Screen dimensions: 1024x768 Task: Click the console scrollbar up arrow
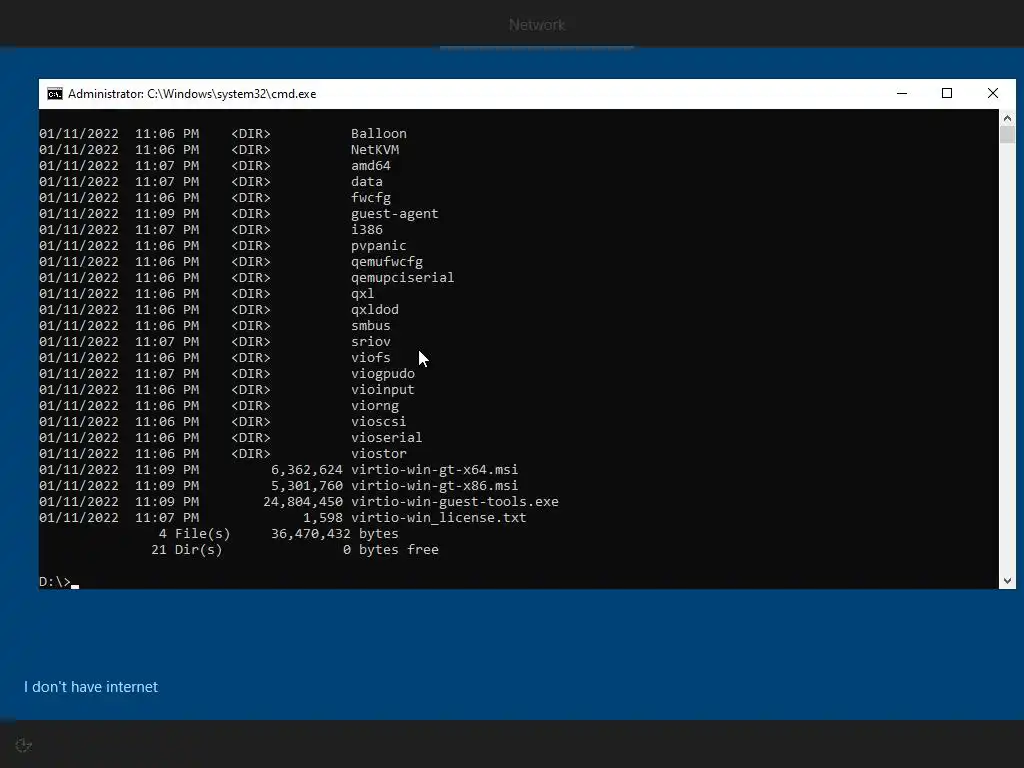click(1007, 118)
